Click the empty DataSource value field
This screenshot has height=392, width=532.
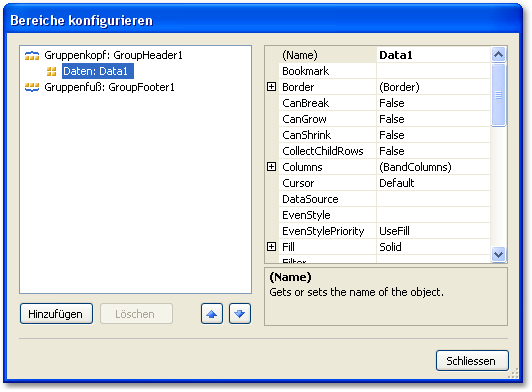tap(433, 199)
